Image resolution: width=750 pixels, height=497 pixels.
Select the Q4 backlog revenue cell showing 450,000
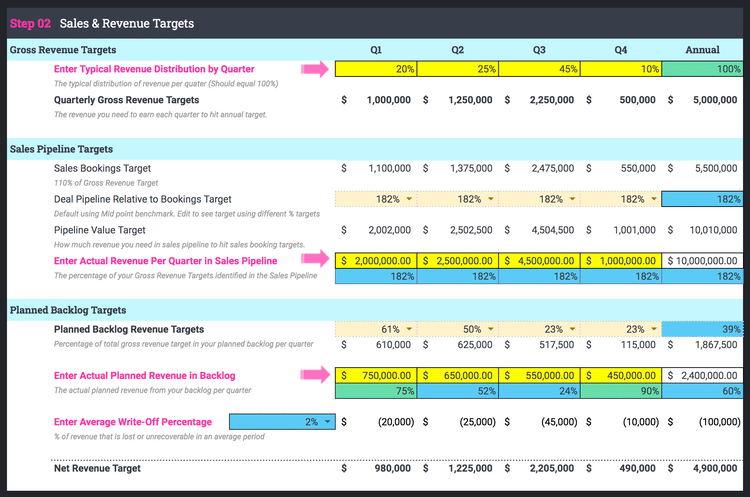(x=621, y=376)
